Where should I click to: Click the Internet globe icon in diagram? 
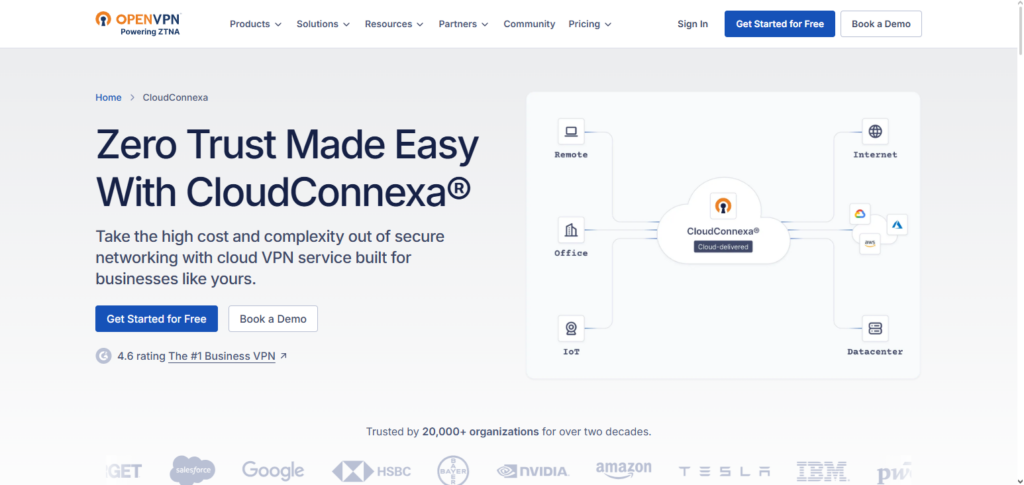875,131
